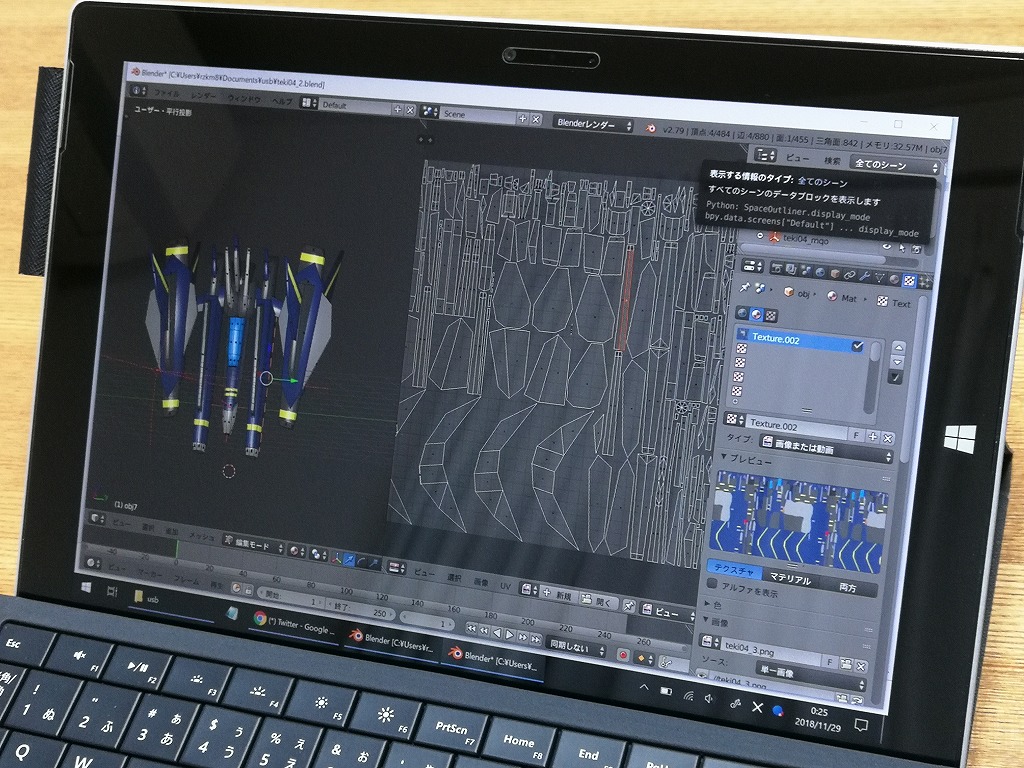Open the Material sphere properties tab

tap(894, 280)
